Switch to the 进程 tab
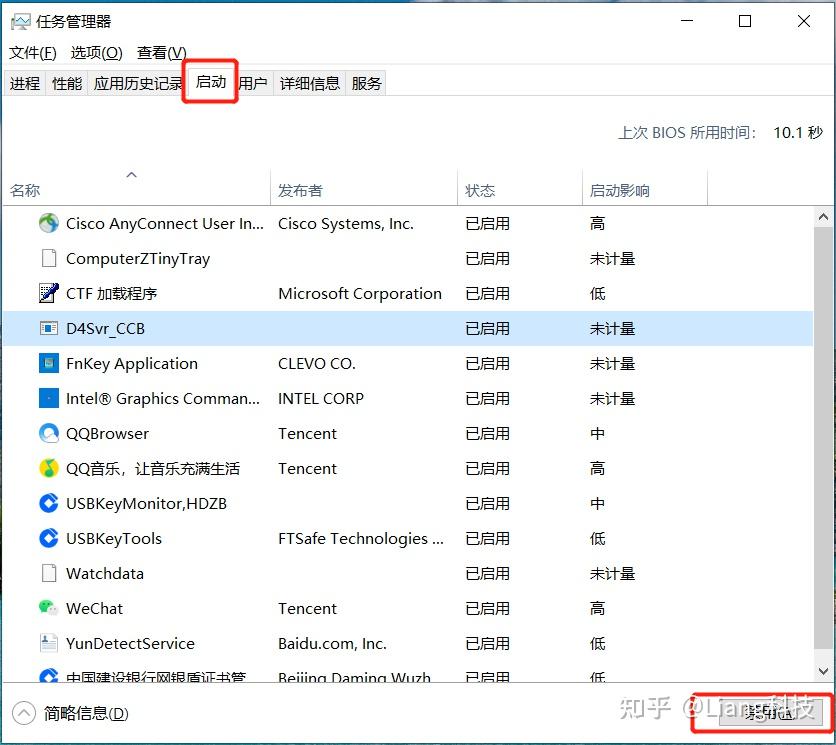Viewport: 836px width, 745px height. [25, 83]
